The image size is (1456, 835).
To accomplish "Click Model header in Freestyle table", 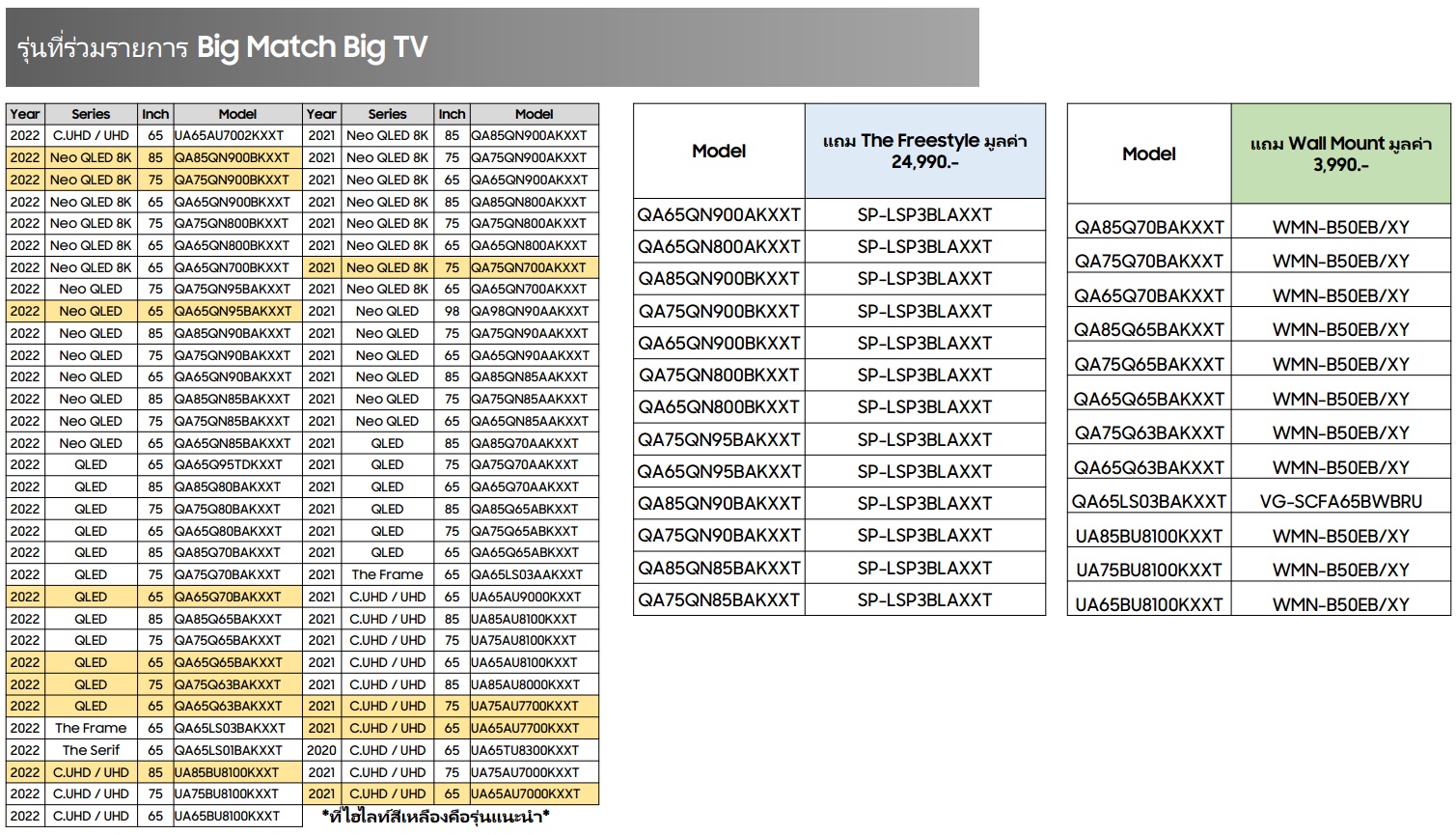I will [x=719, y=152].
